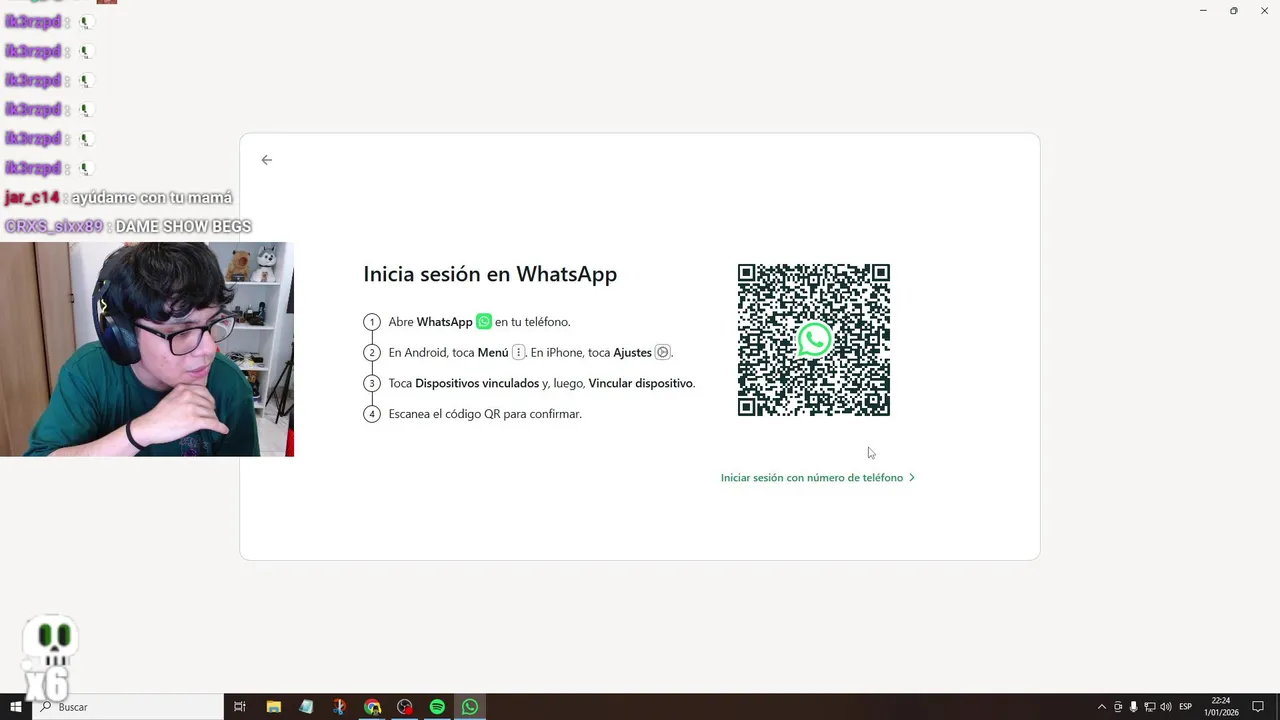Open File Explorer from the taskbar
Screen dimensions: 1280x720
273,707
